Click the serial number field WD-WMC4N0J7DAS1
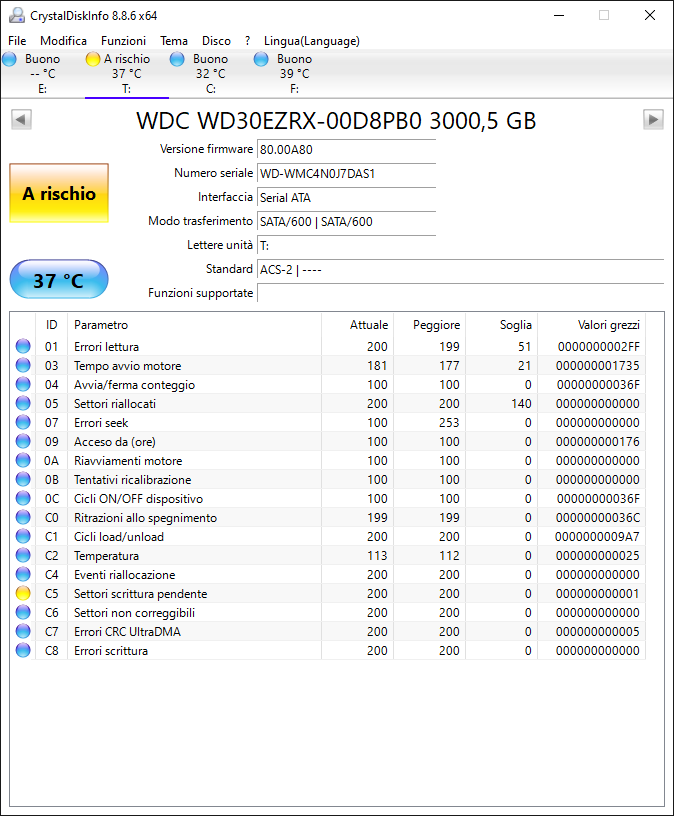This screenshot has width=674, height=816. pyautogui.click(x=346, y=174)
